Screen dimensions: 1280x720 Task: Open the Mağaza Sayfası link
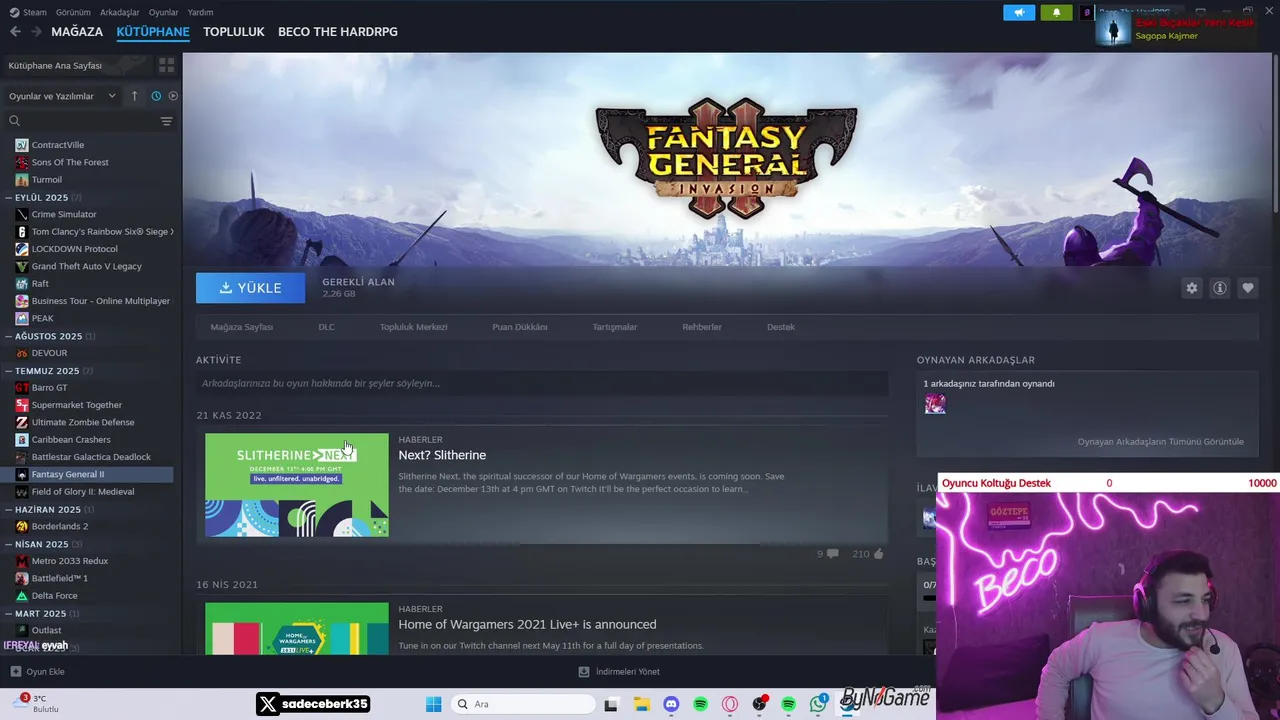click(242, 327)
